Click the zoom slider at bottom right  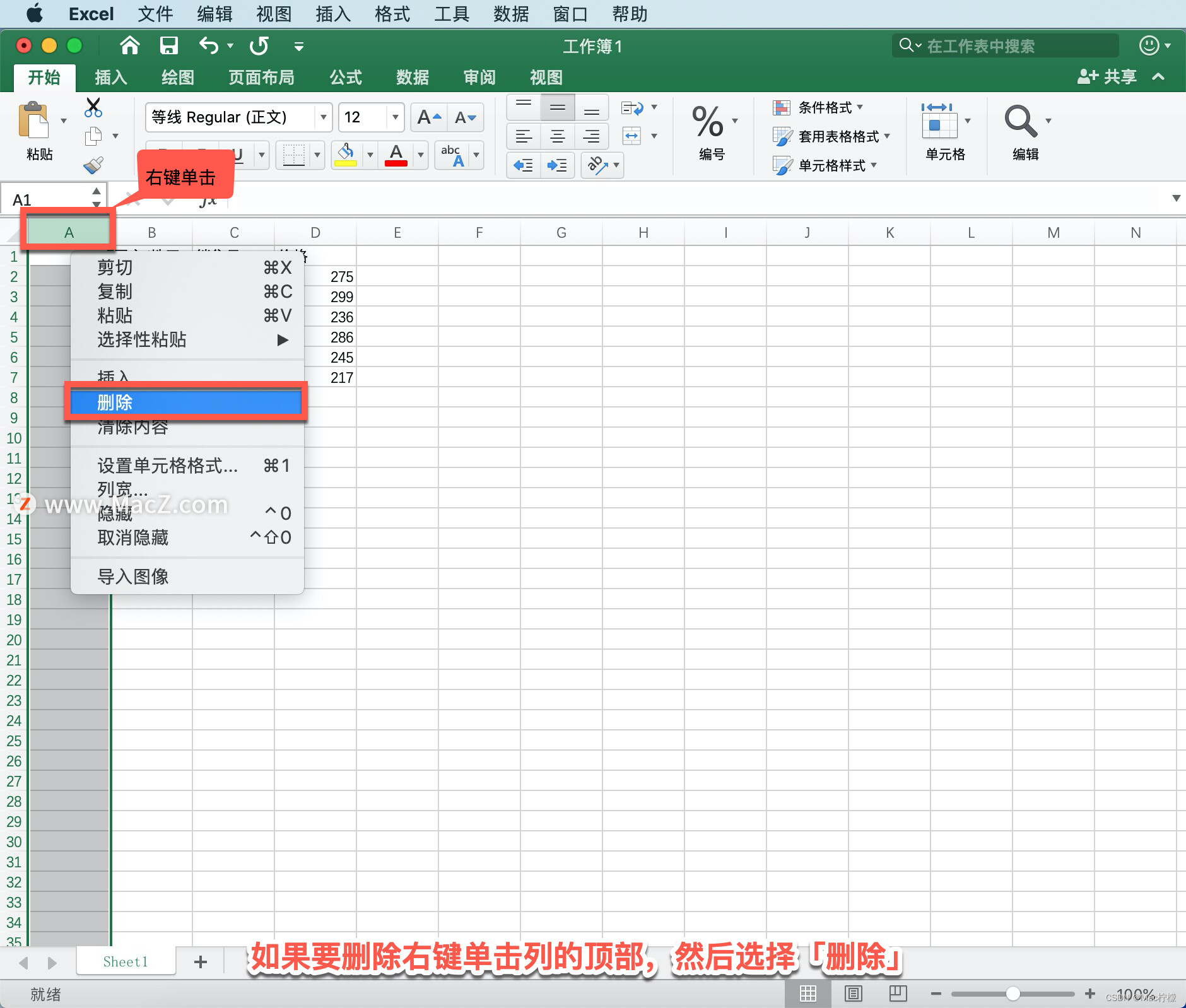[1013, 993]
